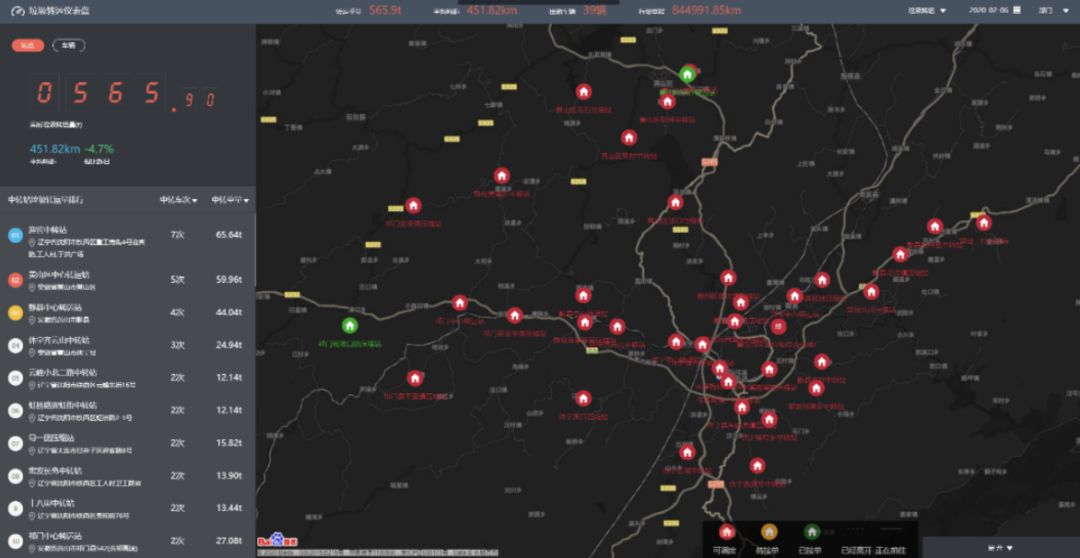This screenshot has width=1080, height=558.
Task: Open the calendar icon beside 2020-07-06
Action: [x=1015, y=10]
